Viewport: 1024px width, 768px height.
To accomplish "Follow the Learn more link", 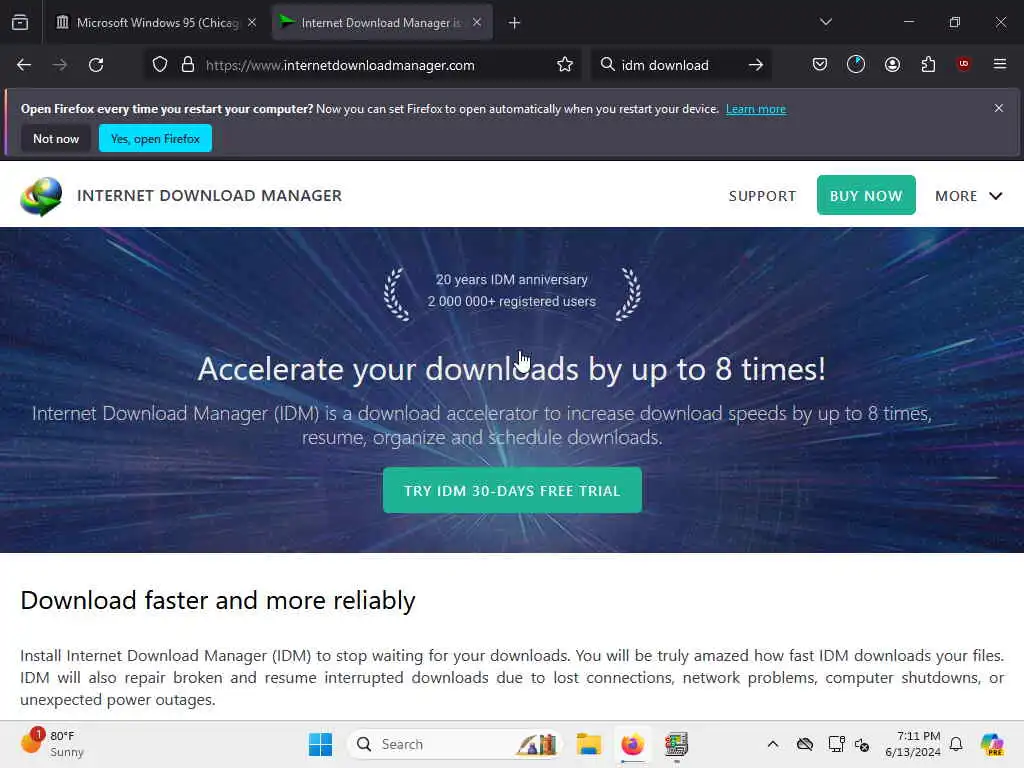I will click(756, 109).
